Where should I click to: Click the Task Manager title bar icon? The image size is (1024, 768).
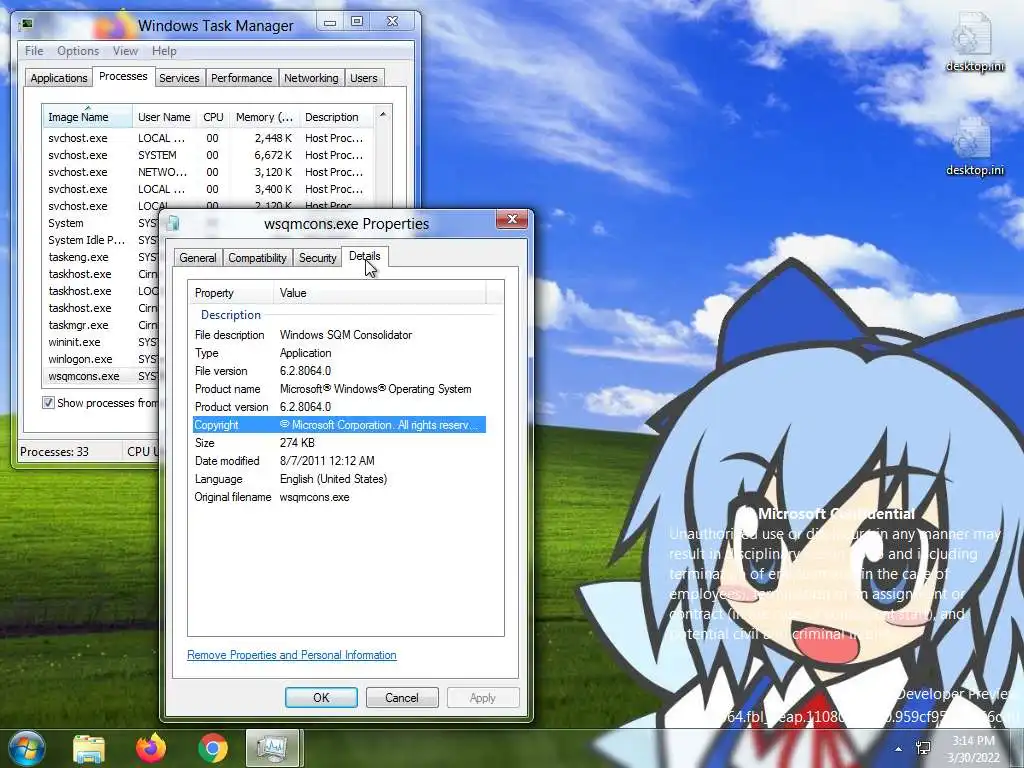[27, 25]
